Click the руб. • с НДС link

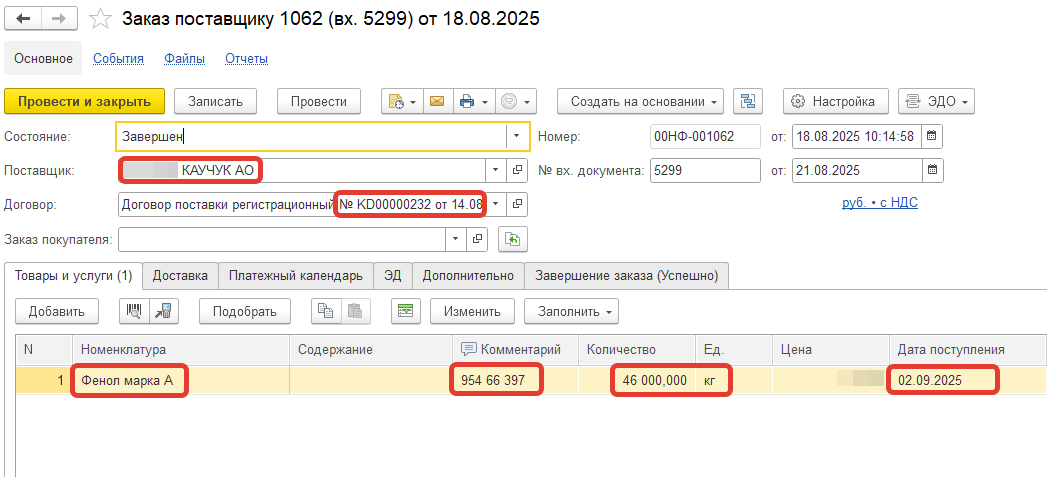879,203
